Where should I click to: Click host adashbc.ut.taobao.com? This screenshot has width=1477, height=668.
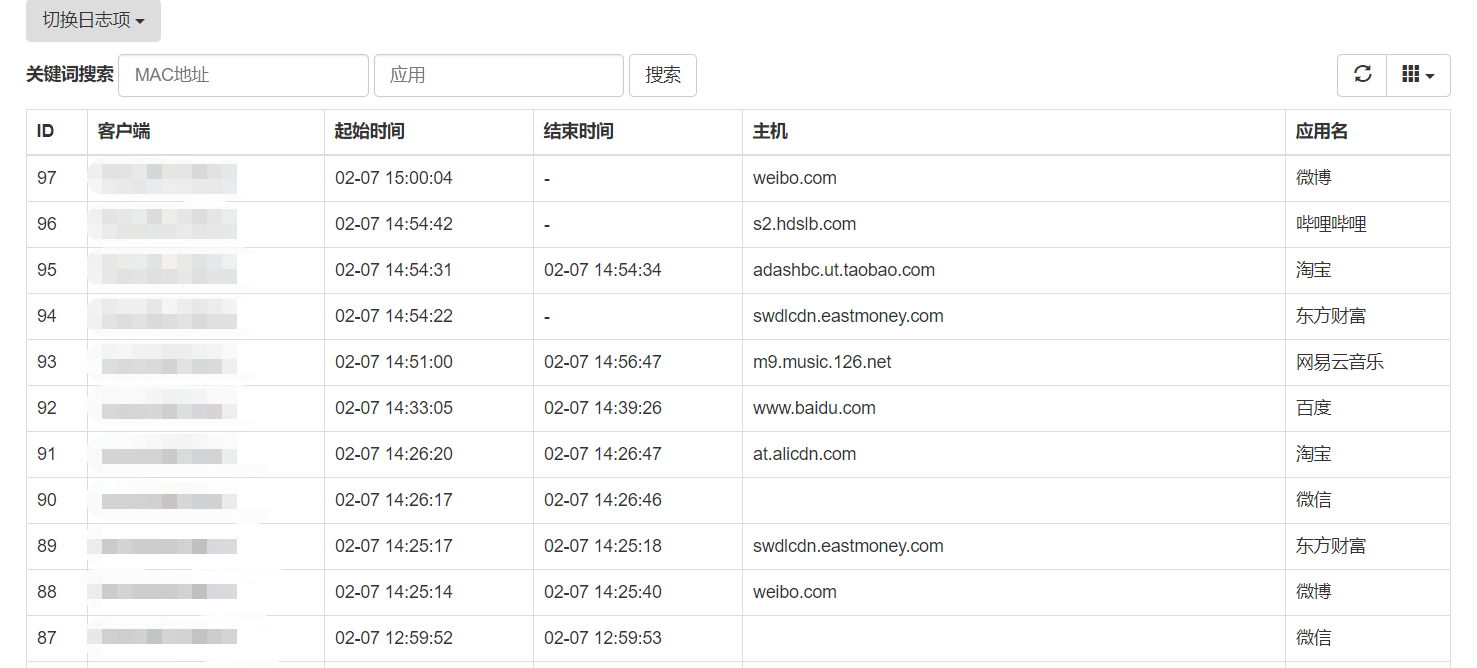pyautogui.click(x=844, y=270)
